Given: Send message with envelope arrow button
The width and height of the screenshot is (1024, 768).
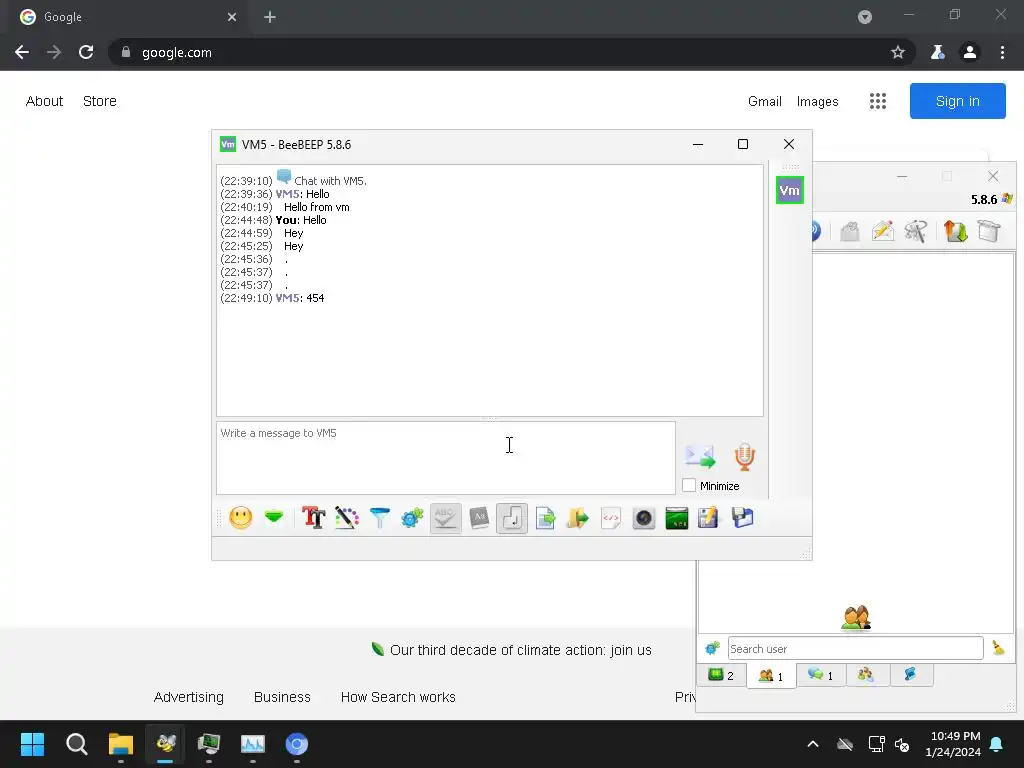Looking at the screenshot, I should tap(700, 456).
